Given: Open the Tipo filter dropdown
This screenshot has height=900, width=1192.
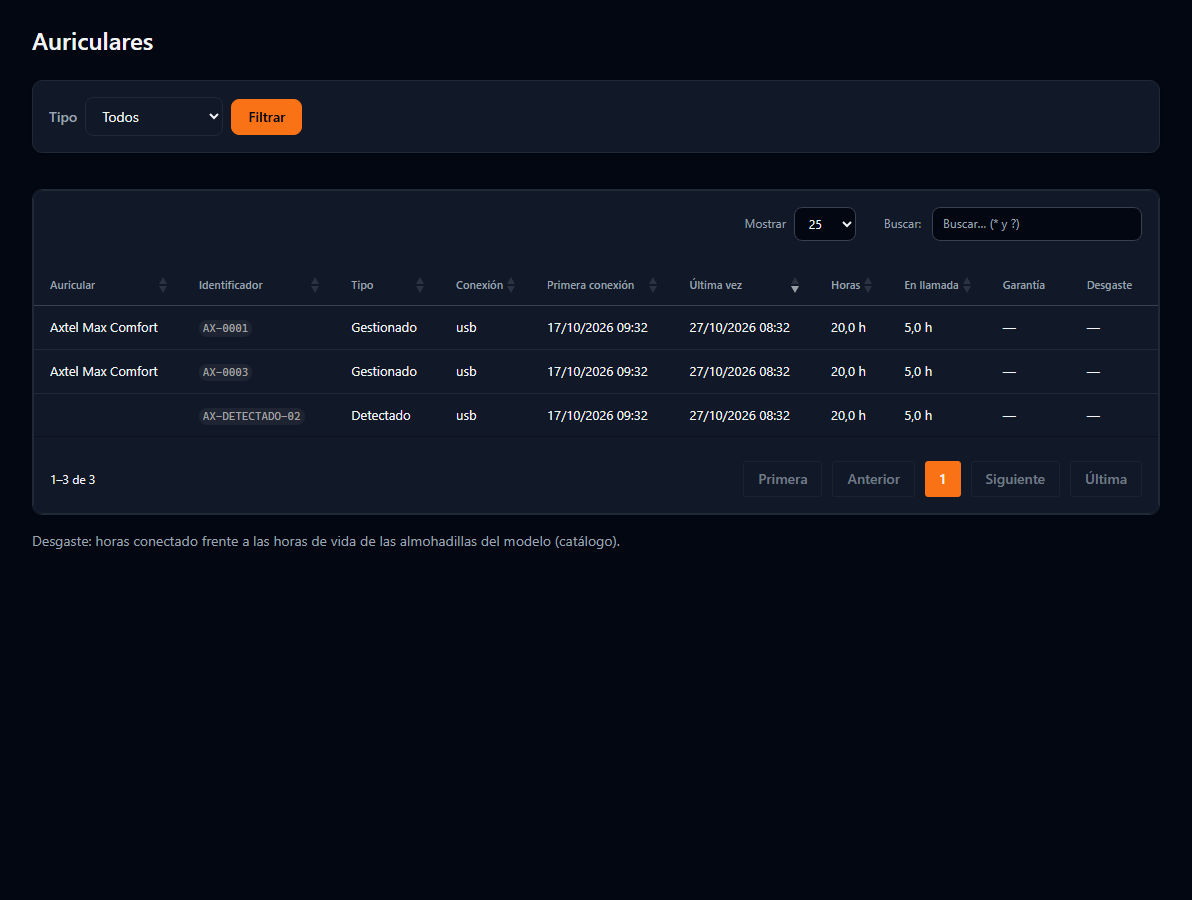Looking at the screenshot, I should click(154, 116).
